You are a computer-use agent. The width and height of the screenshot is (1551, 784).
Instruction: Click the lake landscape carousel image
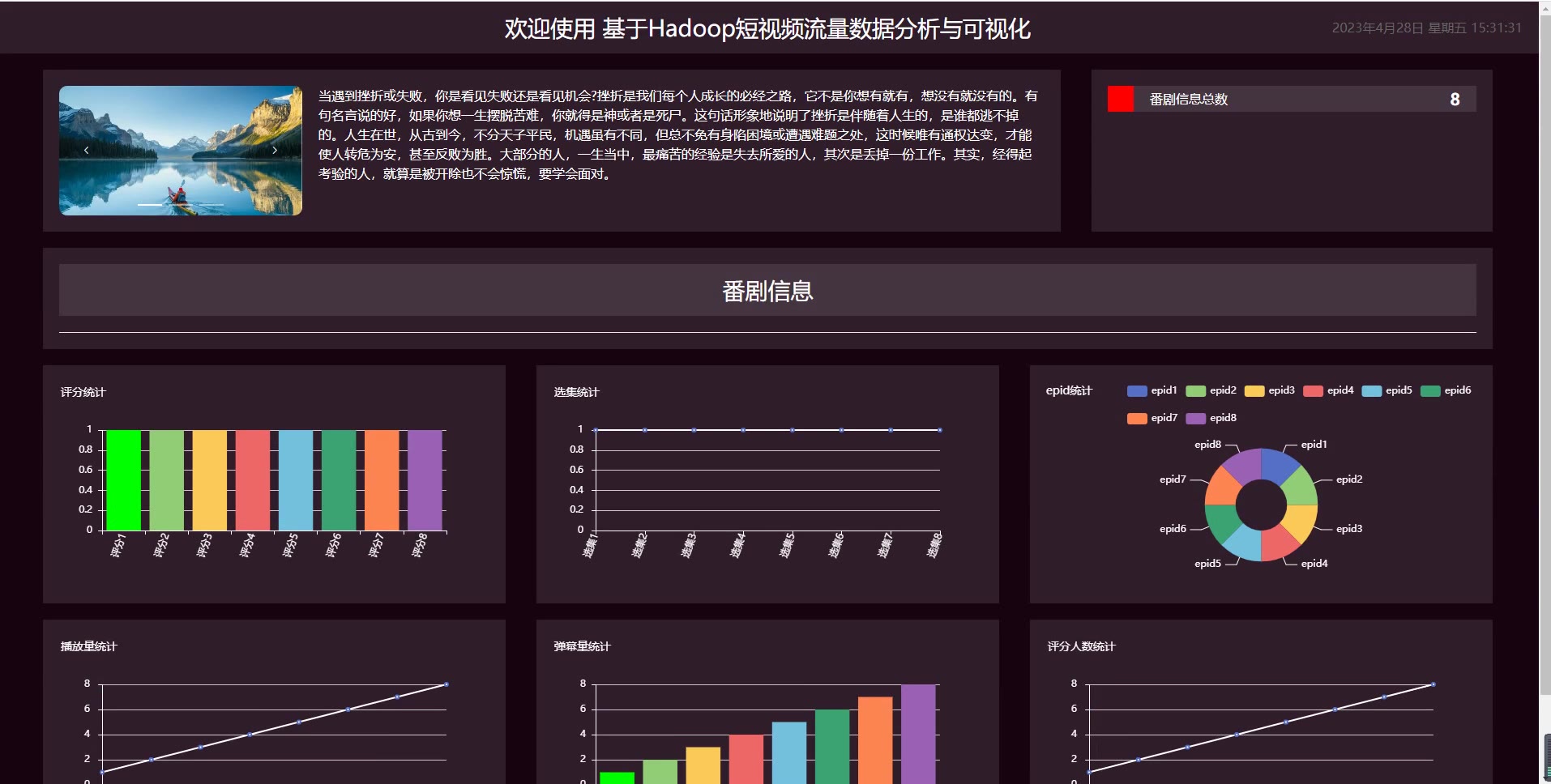pos(181,151)
